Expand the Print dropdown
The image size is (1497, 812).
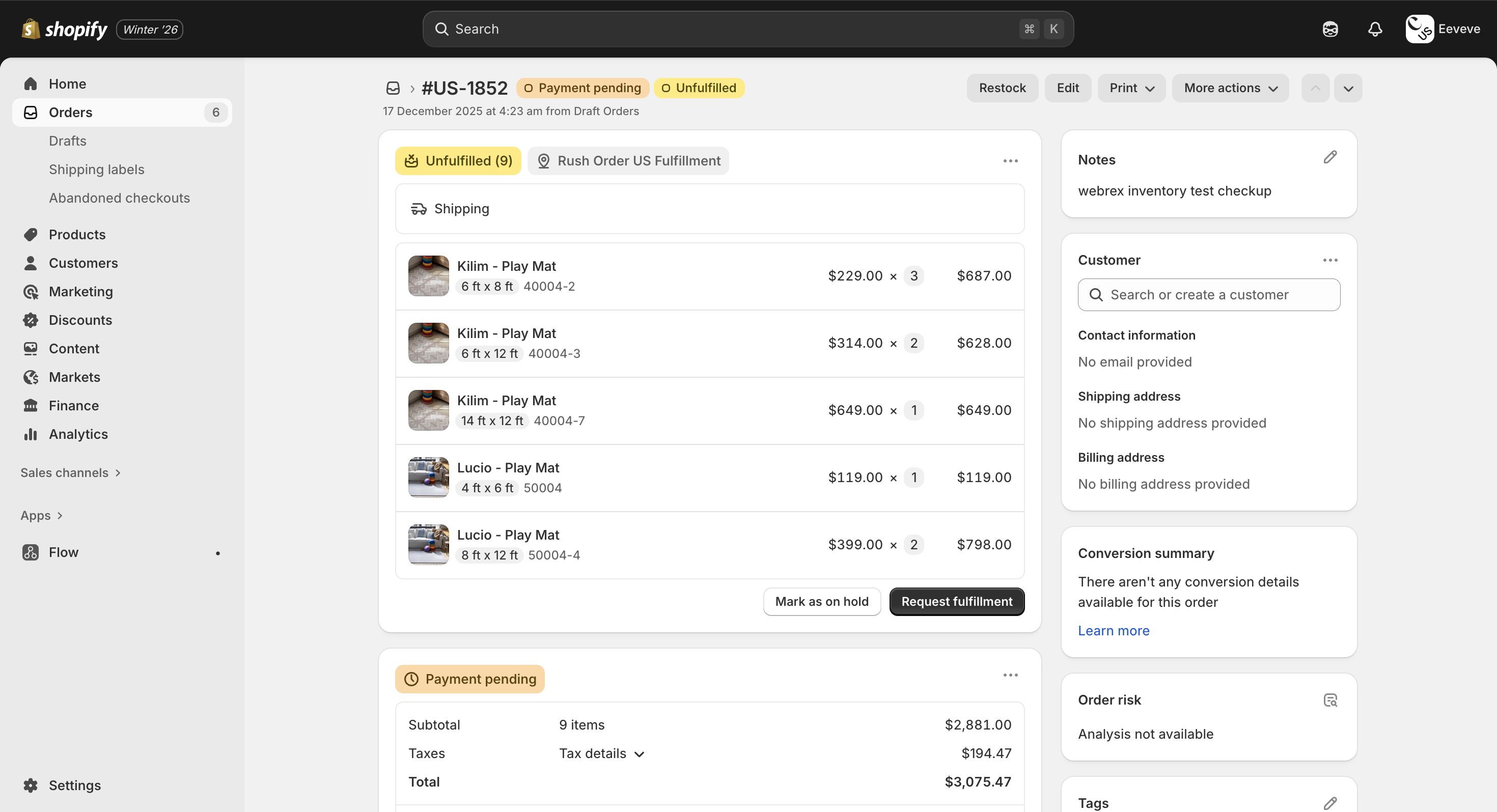1130,88
